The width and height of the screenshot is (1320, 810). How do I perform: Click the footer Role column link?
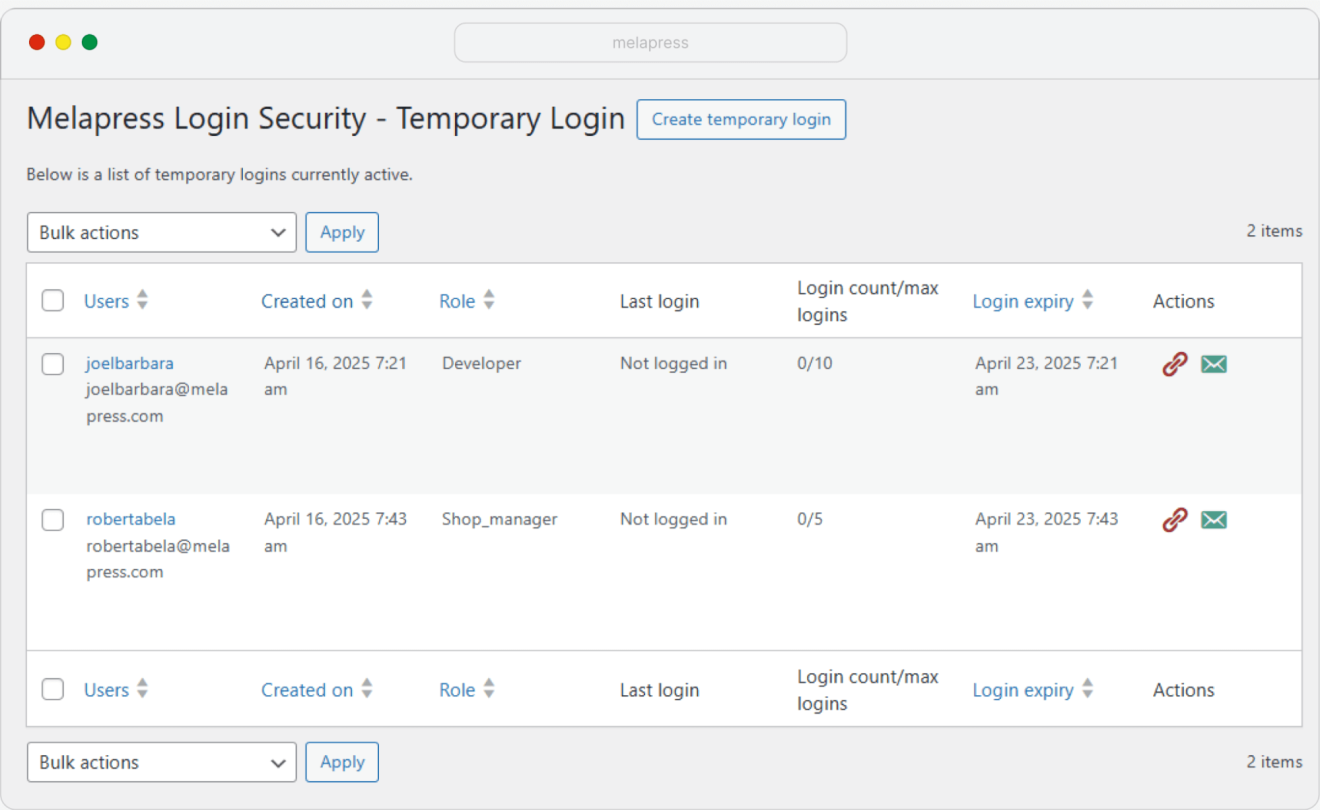click(457, 690)
